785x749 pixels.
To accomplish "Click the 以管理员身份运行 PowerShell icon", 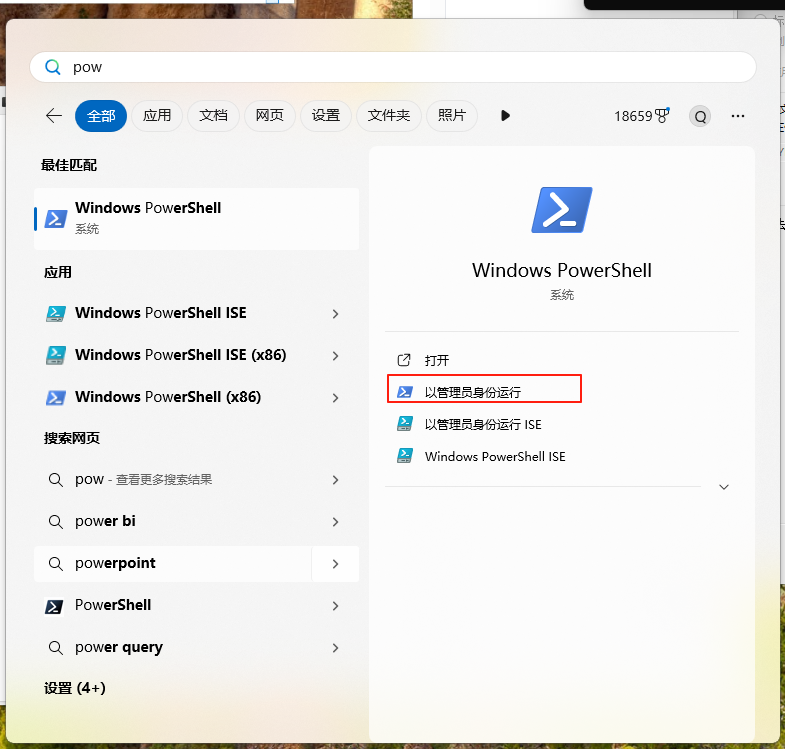I will pos(405,392).
